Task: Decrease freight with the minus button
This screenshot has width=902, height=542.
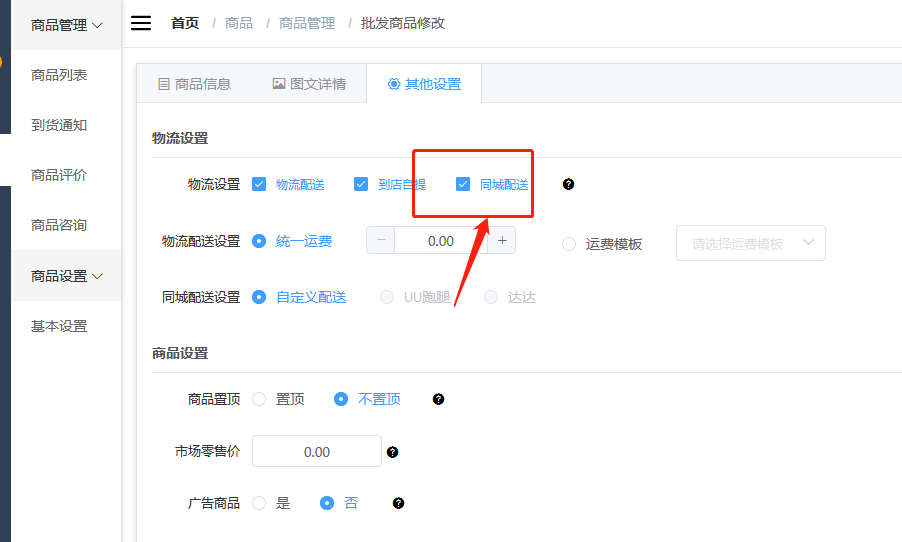Action: [x=381, y=241]
